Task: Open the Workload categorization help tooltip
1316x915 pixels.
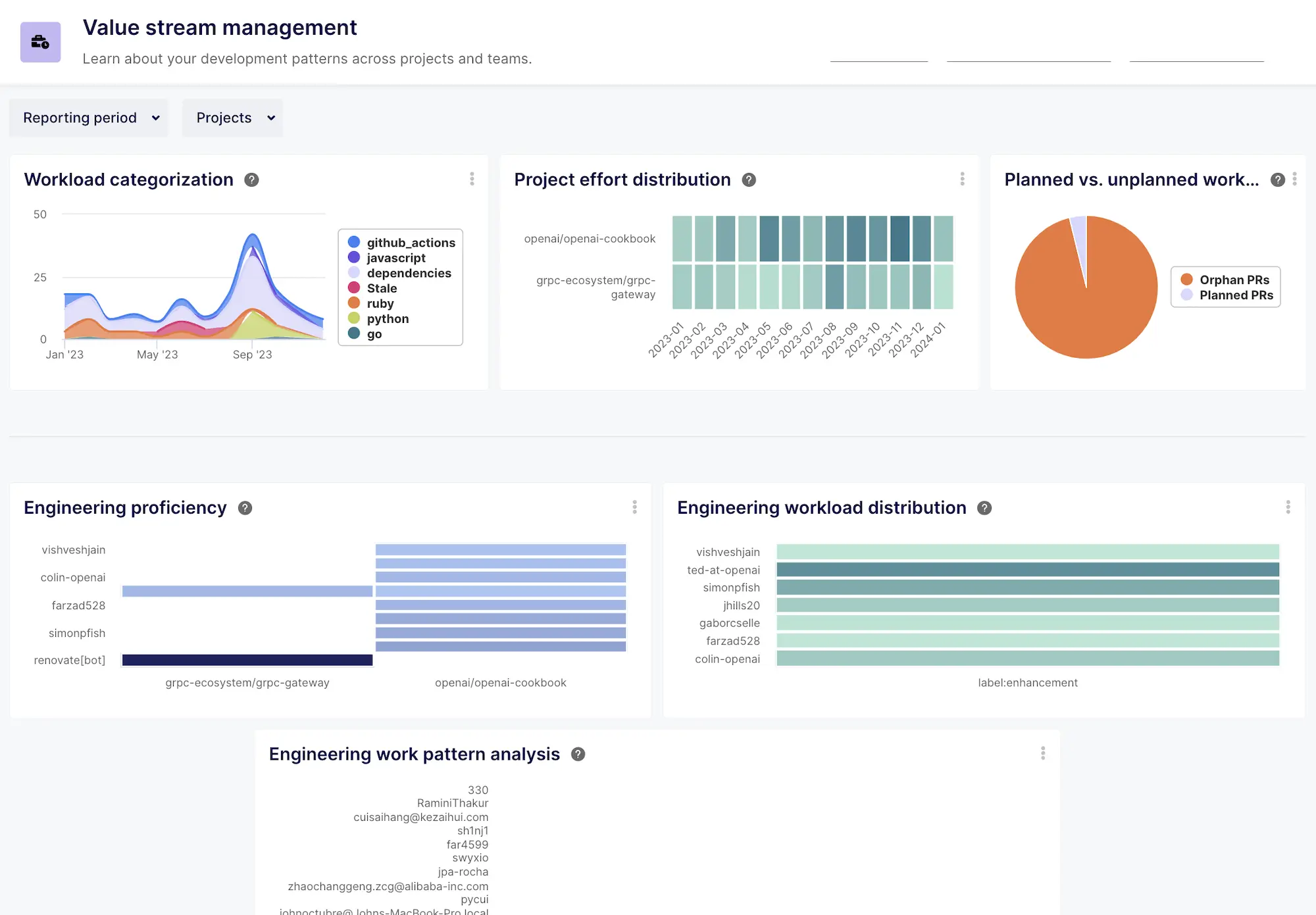Action: [251, 180]
